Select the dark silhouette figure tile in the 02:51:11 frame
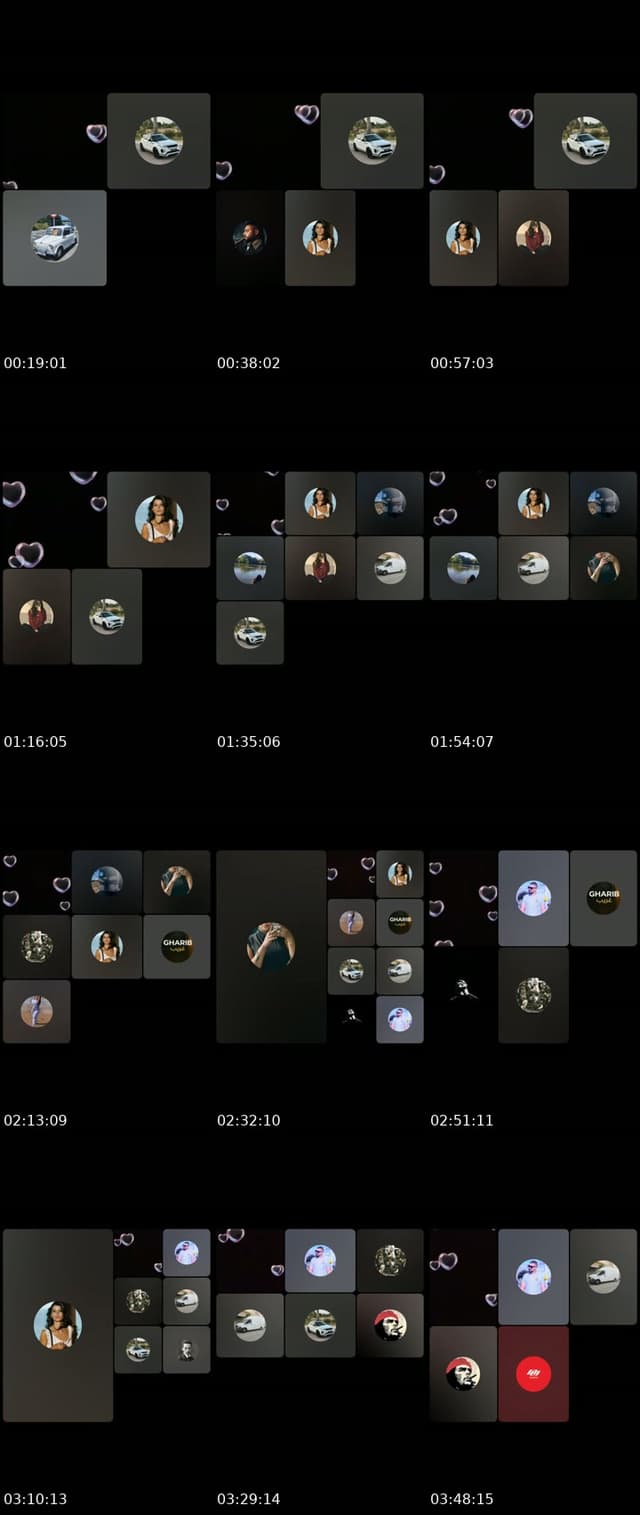This screenshot has width=640, height=1515. click(463, 994)
